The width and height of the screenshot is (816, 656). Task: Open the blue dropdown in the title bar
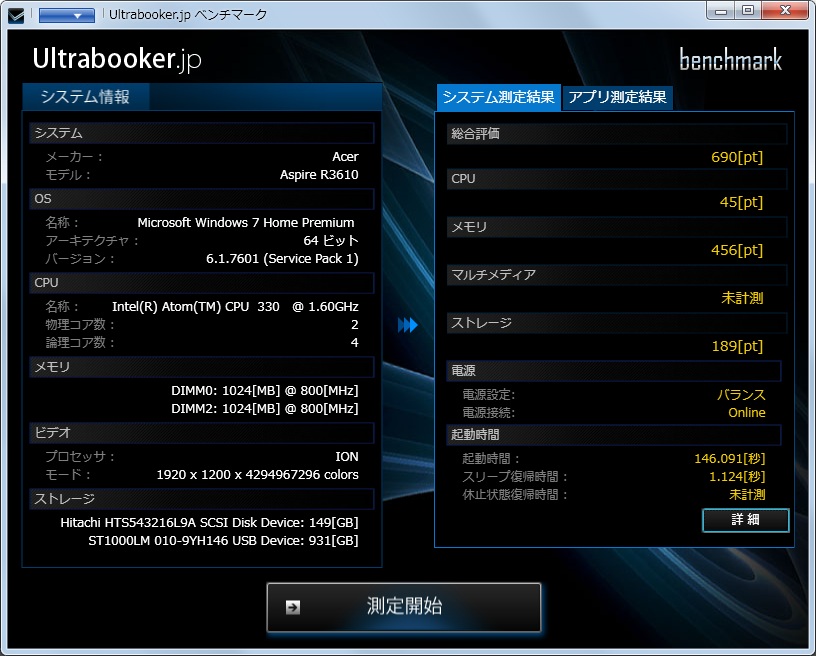[x=67, y=15]
